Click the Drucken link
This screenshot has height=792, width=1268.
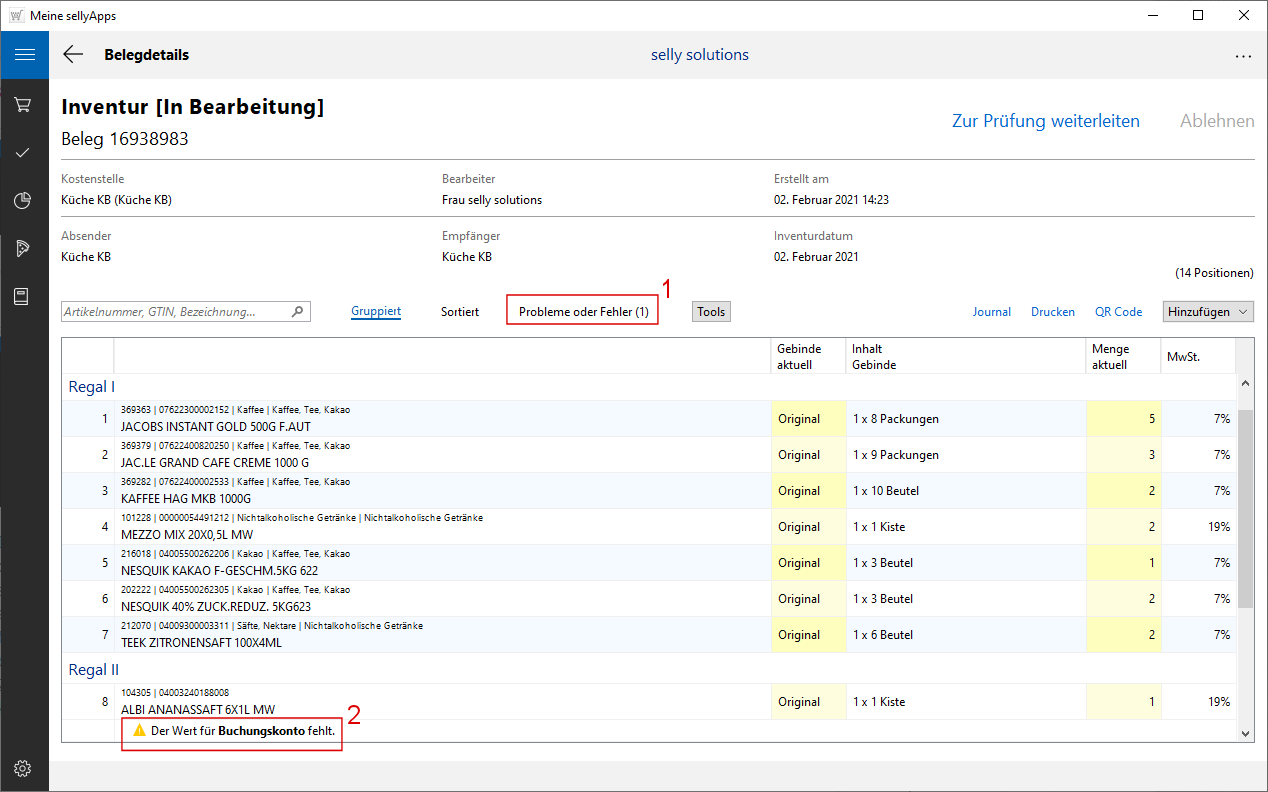1053,312
